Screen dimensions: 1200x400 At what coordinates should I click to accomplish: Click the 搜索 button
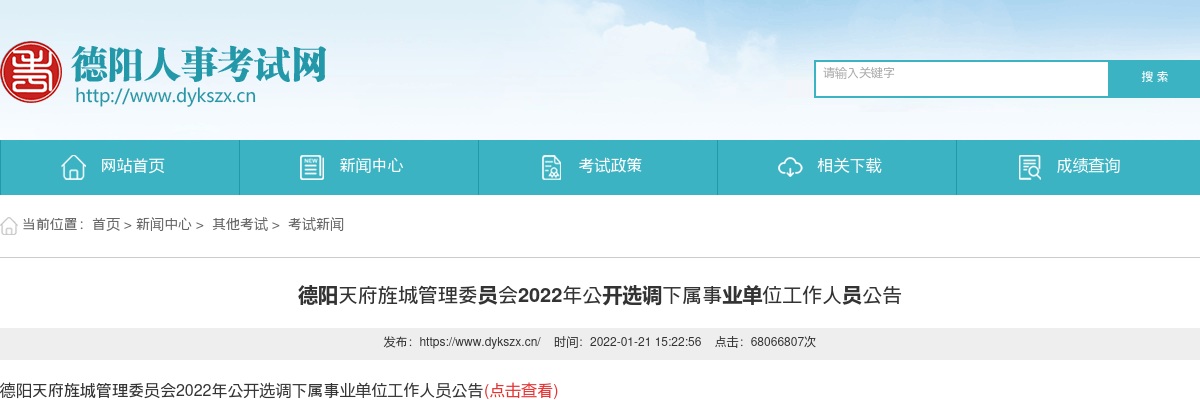point(1155,78)
